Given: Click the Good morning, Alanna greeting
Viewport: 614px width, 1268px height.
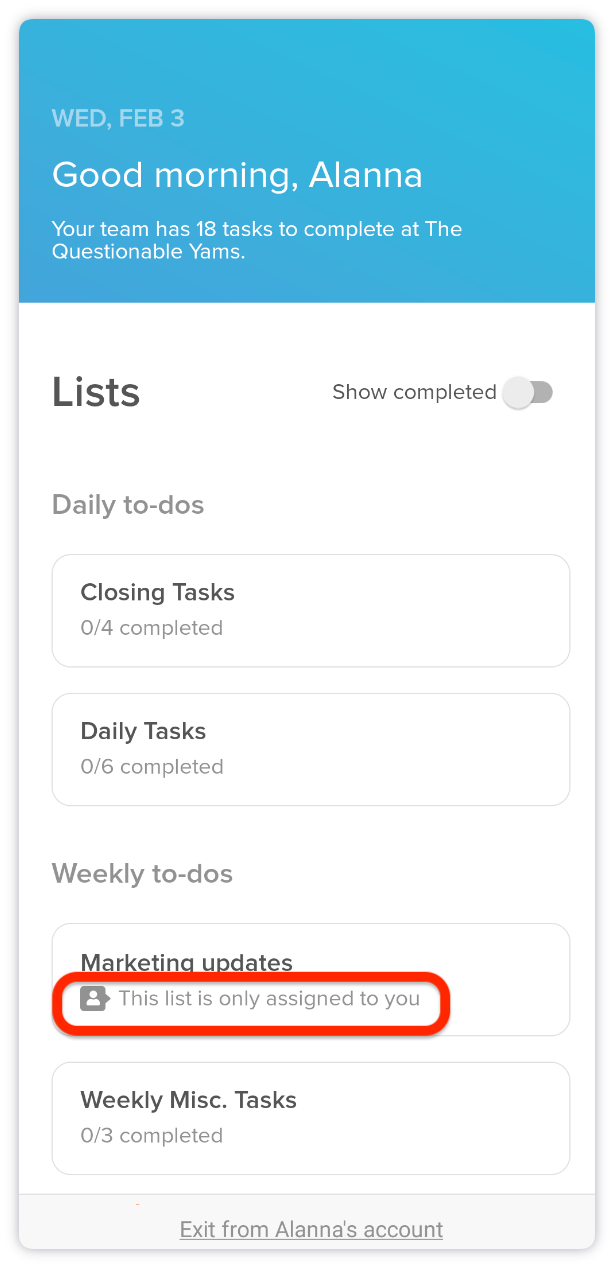Looking at the screenshot, I should point(237,175).
